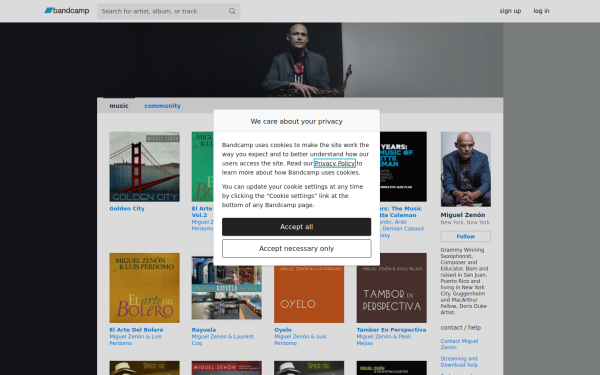Switch to the music tab
This screenshot has width=600, height=375.
coord(119,106)
